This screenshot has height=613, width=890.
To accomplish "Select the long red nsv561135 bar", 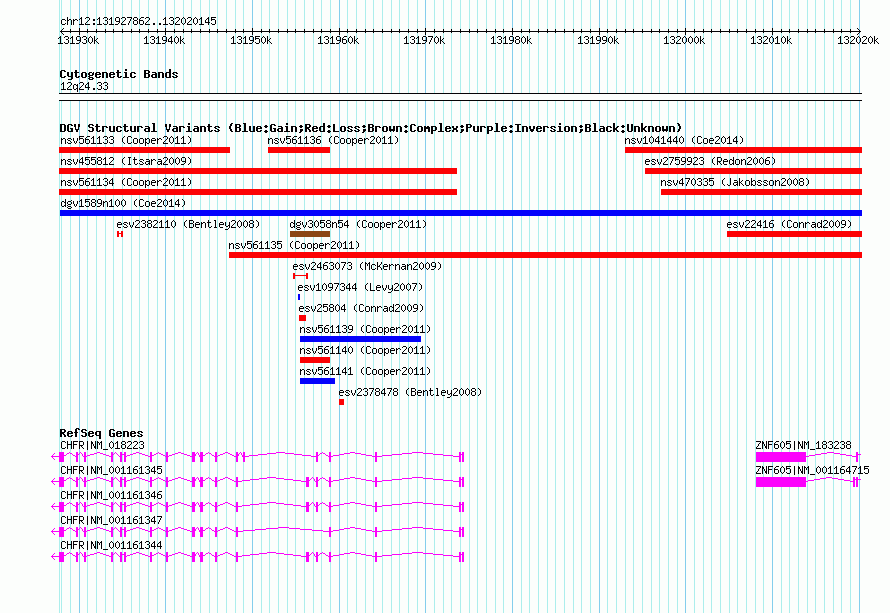I will 545,255.
